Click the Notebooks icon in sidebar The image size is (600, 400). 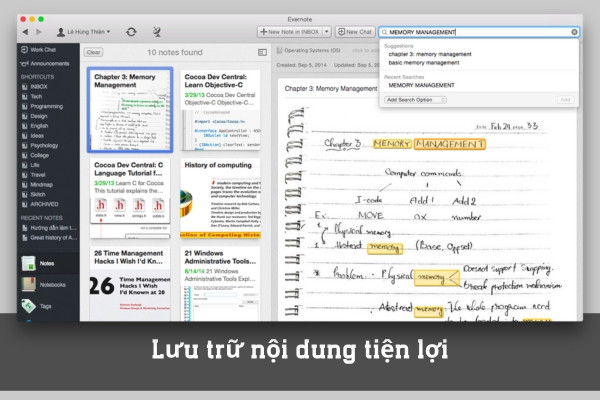click(x=29, y=285)
